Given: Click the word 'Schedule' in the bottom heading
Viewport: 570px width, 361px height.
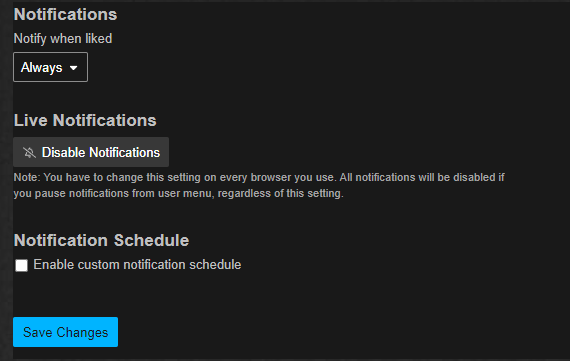Looking at the screenshot, I should click(x=152, y=240).
